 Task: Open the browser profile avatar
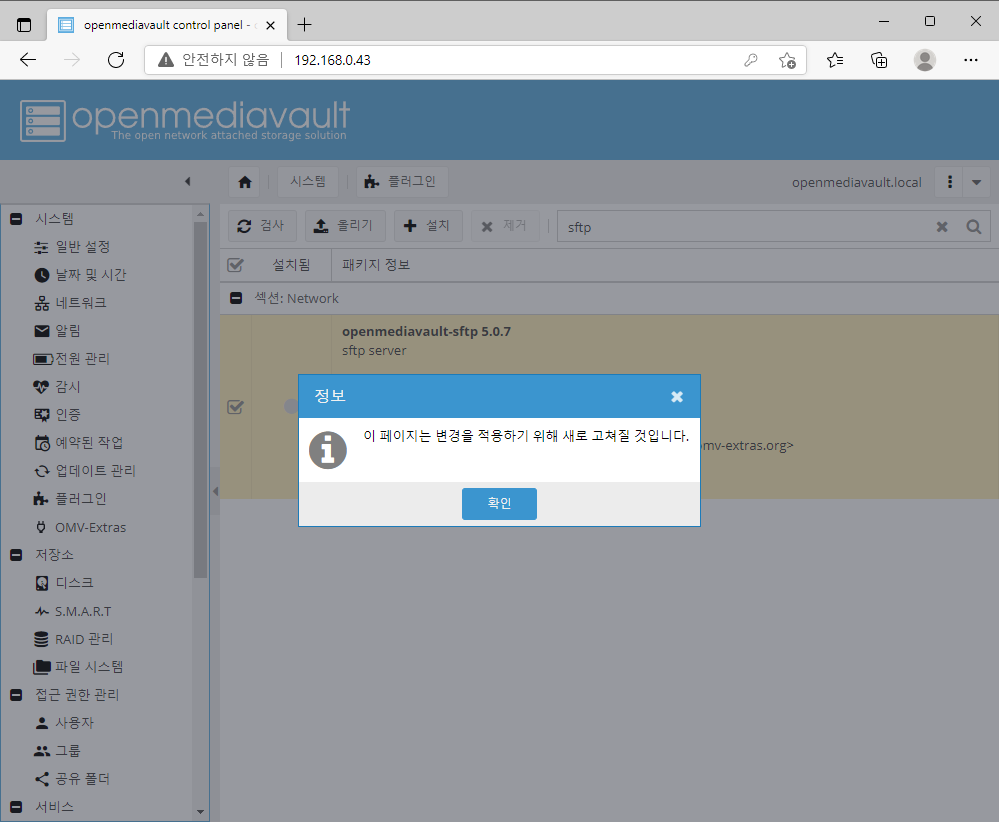924,60
